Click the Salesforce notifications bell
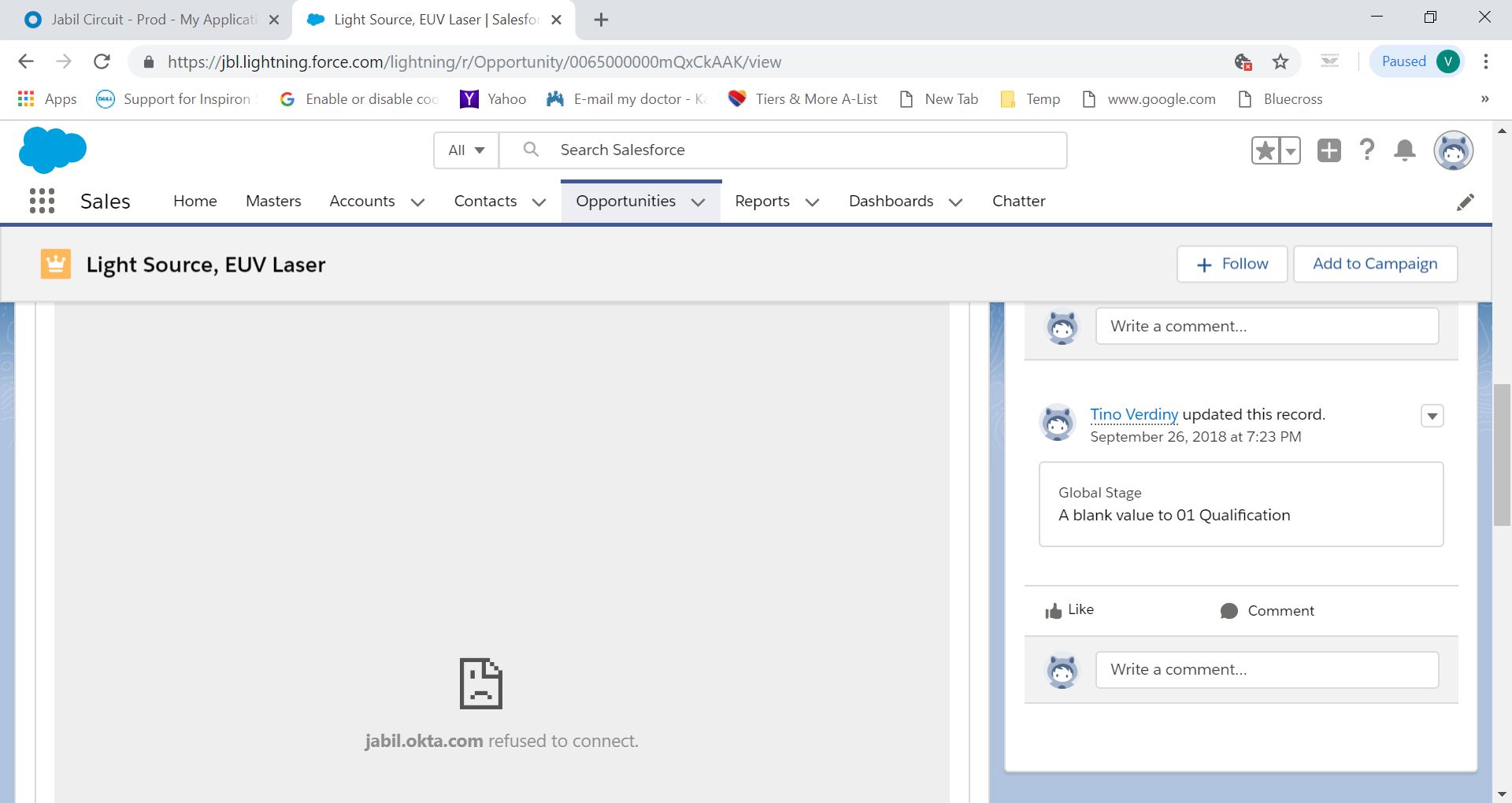Image resolution: width=1512 pixels, height=803 pixels. tap(1404, 150)
